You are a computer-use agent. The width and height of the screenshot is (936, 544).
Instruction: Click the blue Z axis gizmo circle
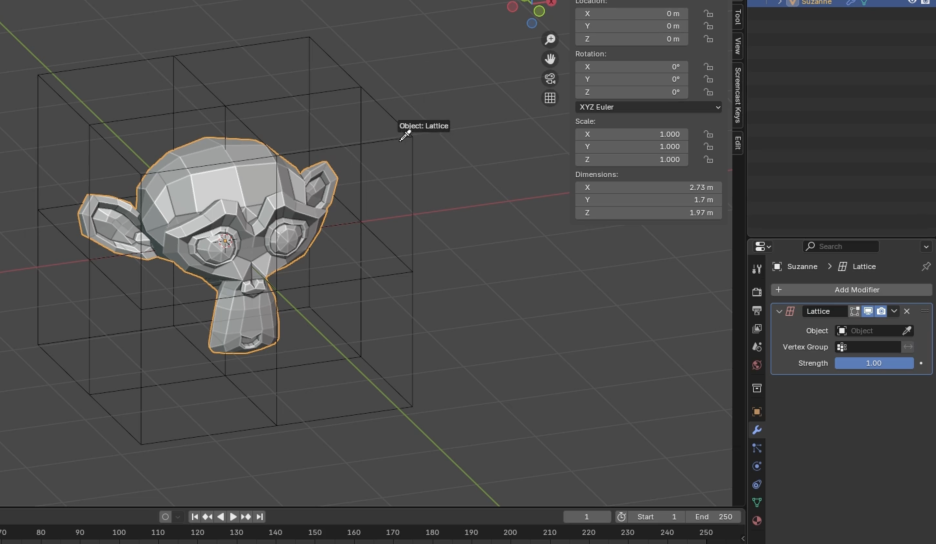tap(531, 23)
